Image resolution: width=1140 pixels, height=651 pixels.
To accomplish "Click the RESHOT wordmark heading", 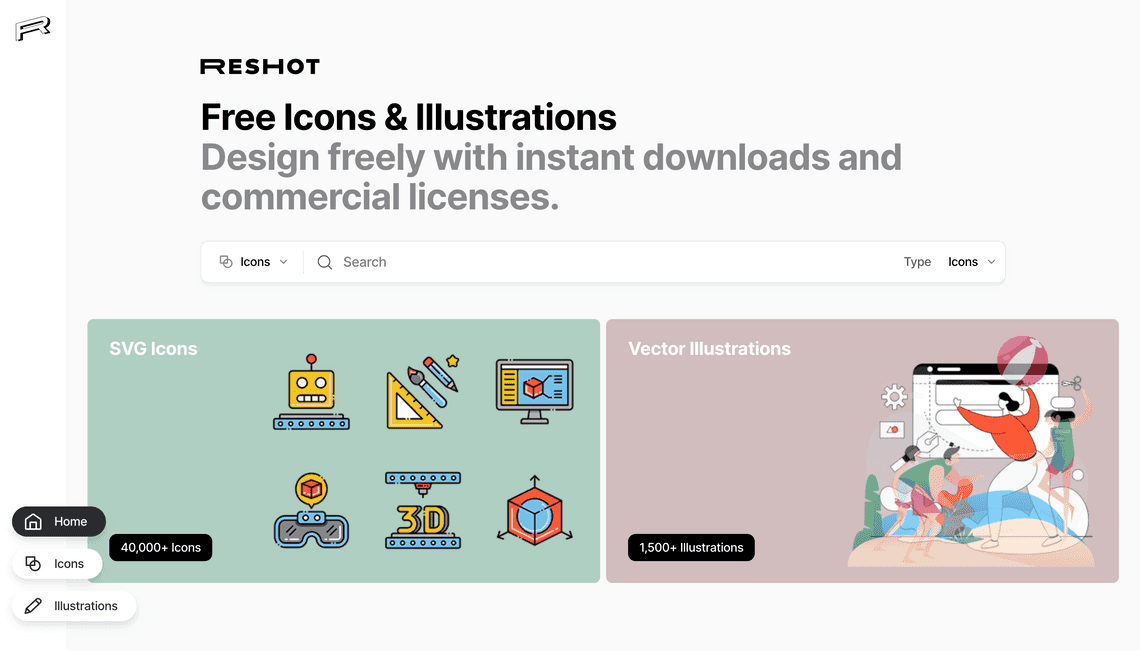I will [x=260, y=67].
